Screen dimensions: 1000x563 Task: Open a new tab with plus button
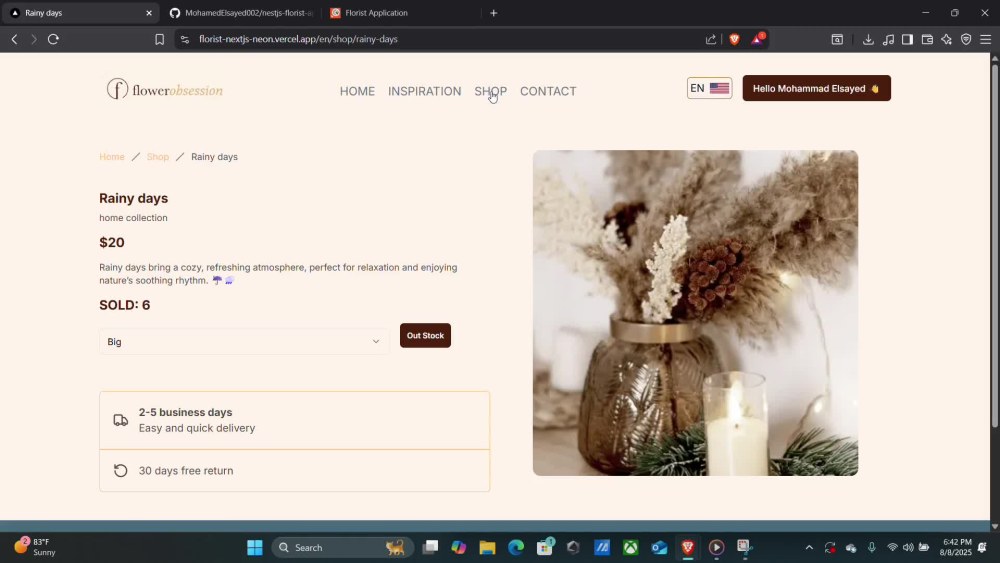pyautogui.click(x=494, y=13)
